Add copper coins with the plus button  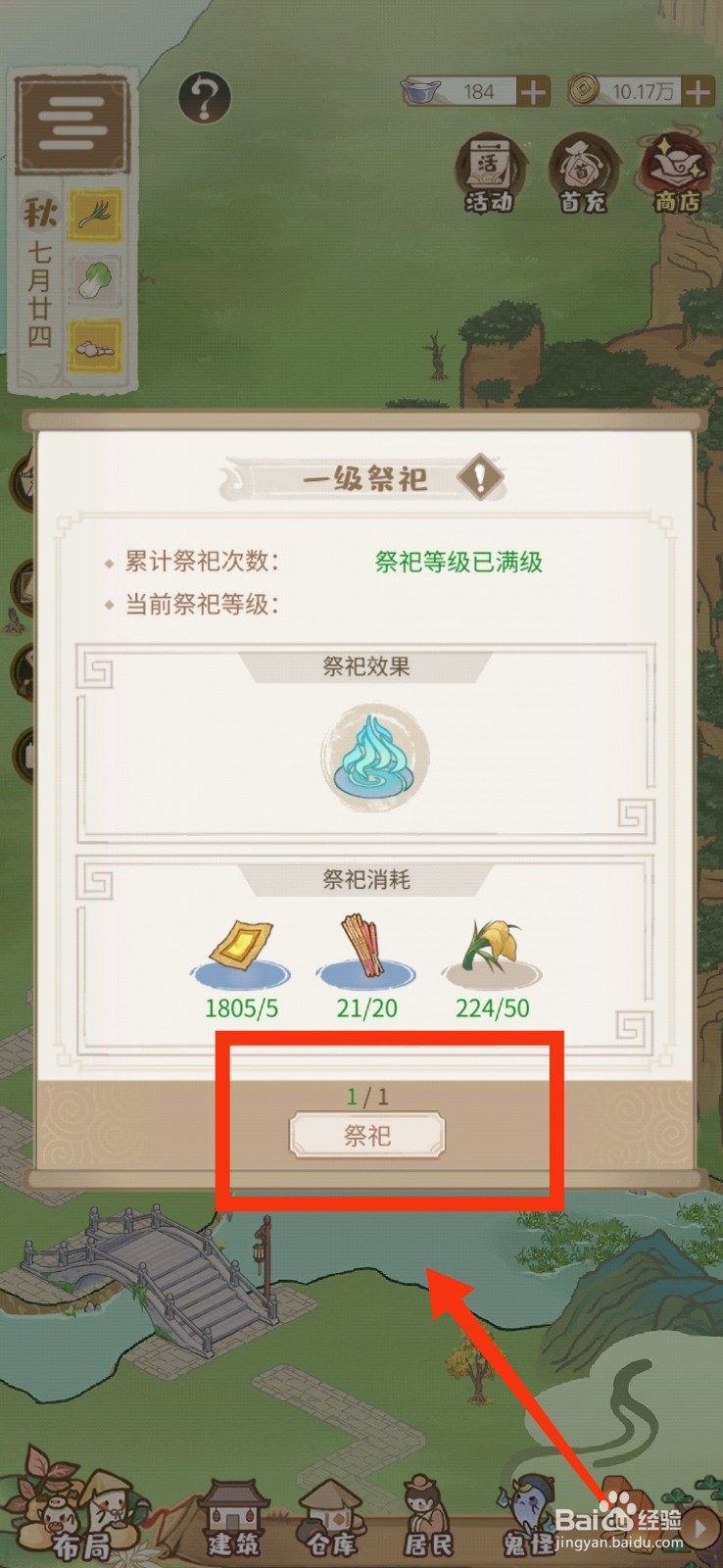click(698, 92)
